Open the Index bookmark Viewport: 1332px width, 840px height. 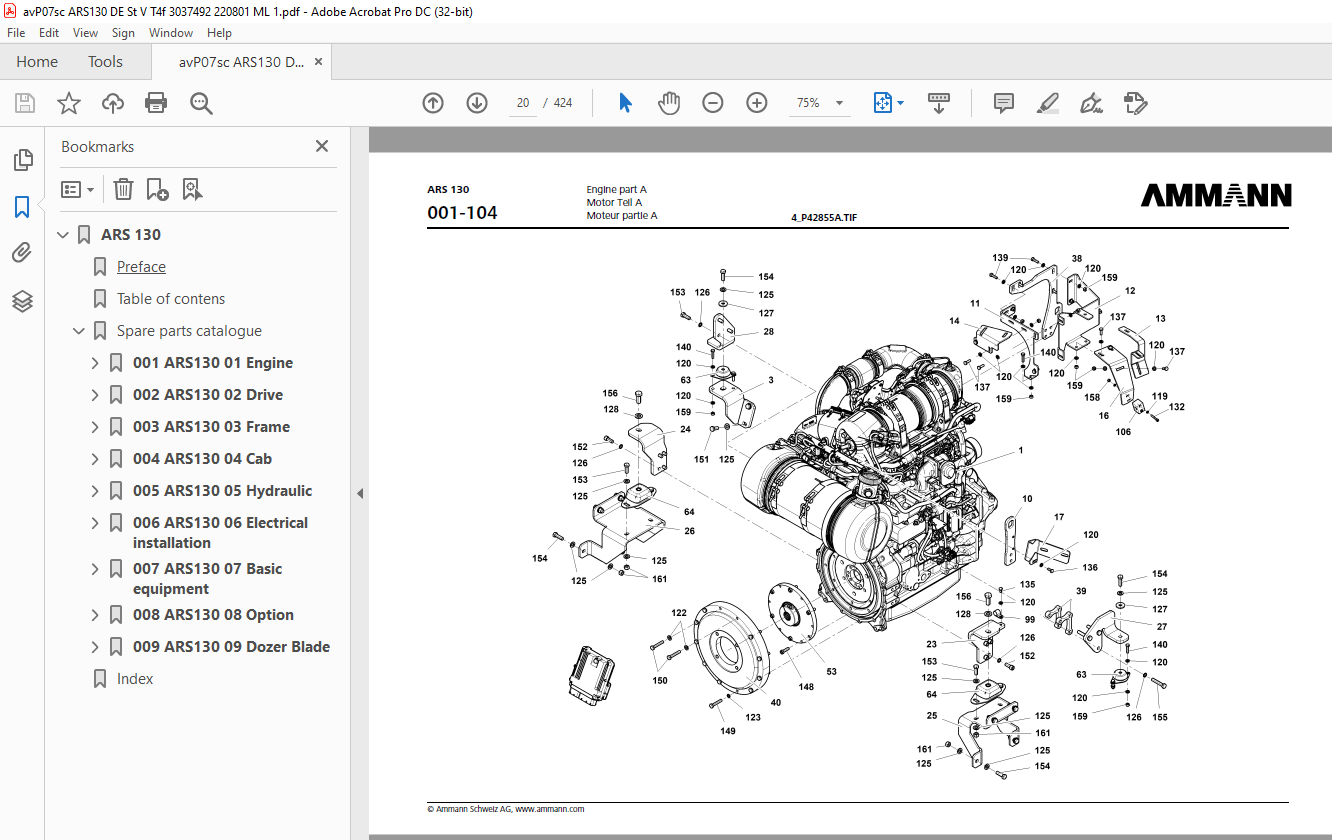coord(135,679)
